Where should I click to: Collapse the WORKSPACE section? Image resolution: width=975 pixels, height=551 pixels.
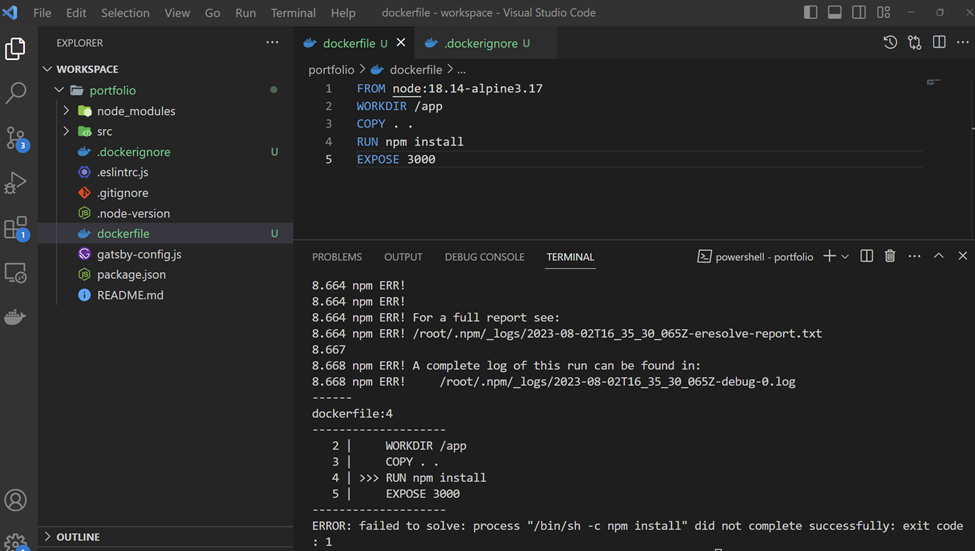[x=47, y=69]
